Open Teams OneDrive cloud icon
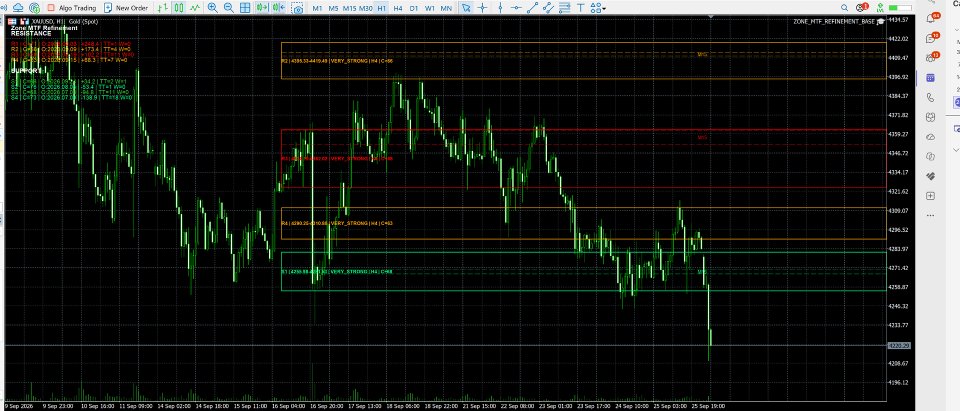960x411 pixels. click(931, 137)
